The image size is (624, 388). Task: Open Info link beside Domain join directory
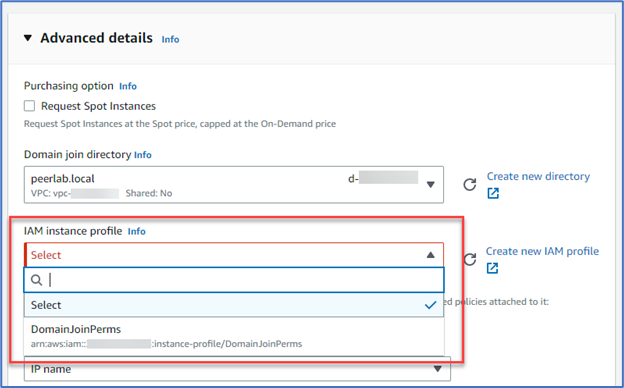click(x=142, y=155)
